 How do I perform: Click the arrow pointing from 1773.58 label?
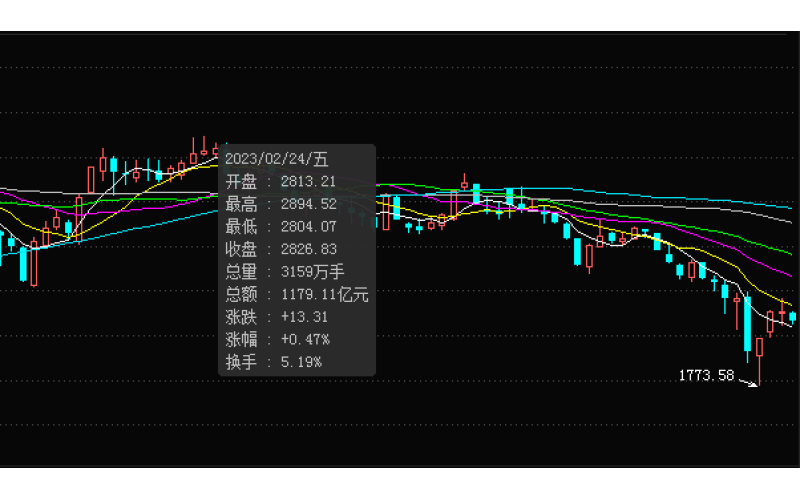coord(746,380)
